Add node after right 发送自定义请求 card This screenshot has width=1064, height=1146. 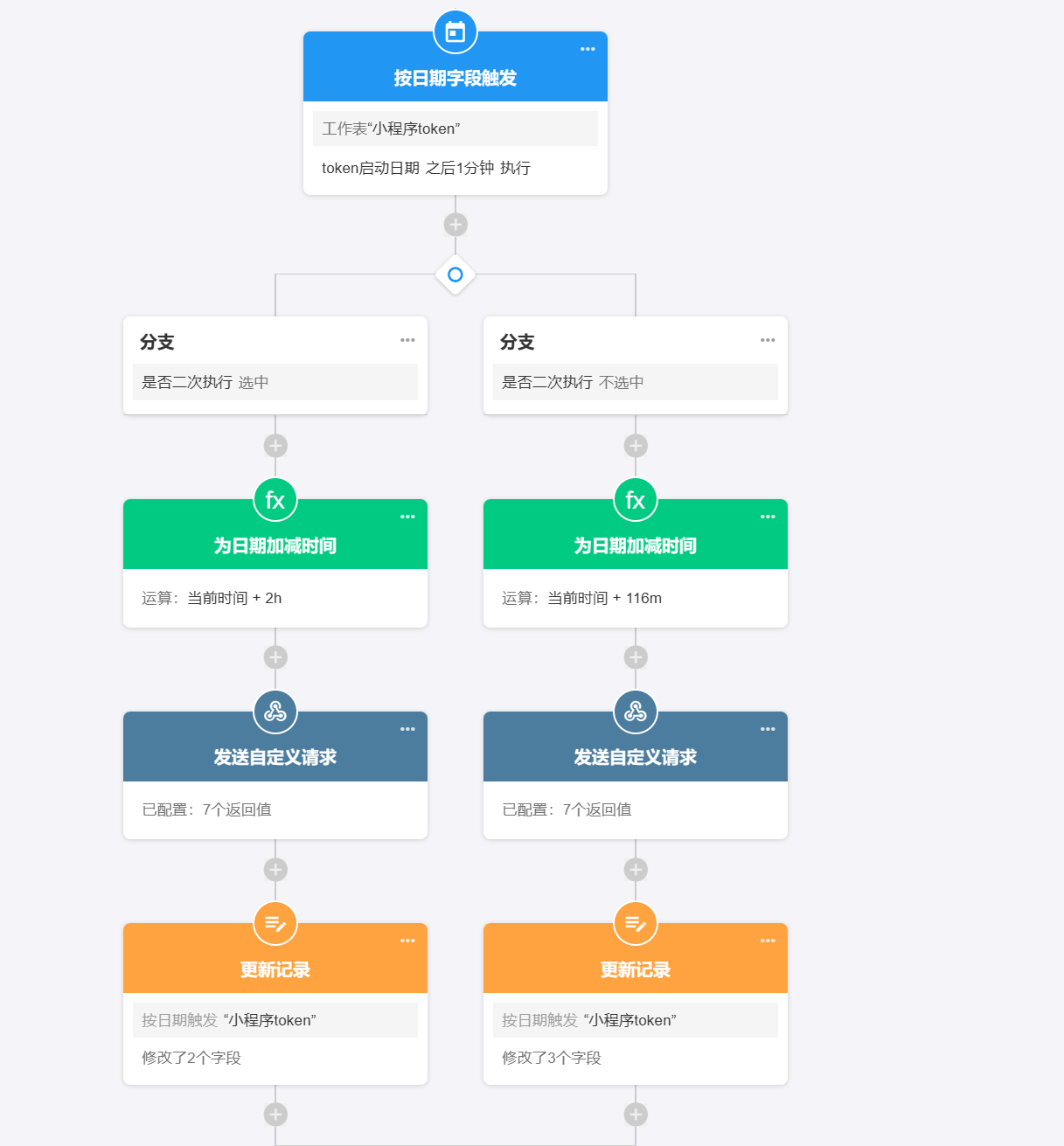(x=636, y=870)
